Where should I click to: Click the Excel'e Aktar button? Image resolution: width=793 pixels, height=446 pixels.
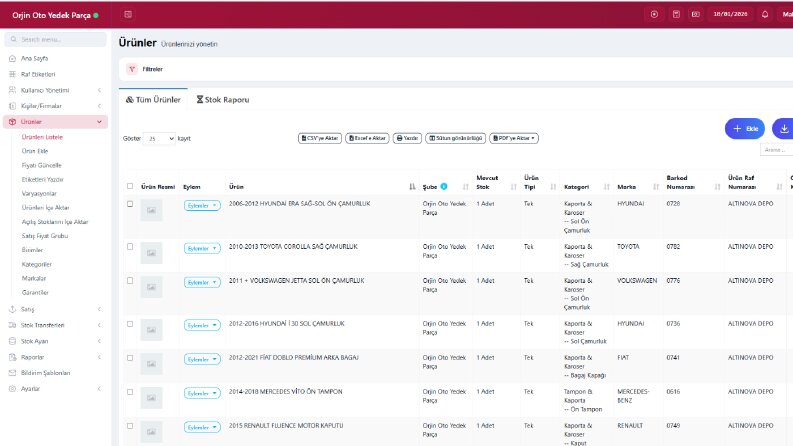tap(367, 138)
